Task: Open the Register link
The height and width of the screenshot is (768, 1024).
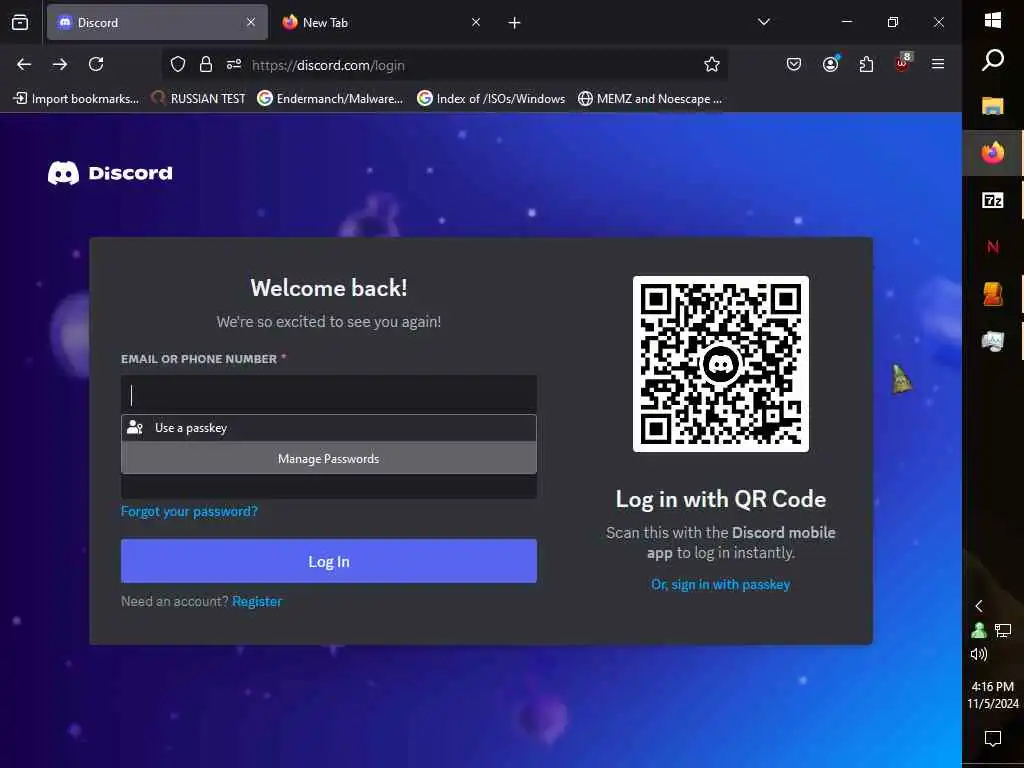Action: [257, 601]
